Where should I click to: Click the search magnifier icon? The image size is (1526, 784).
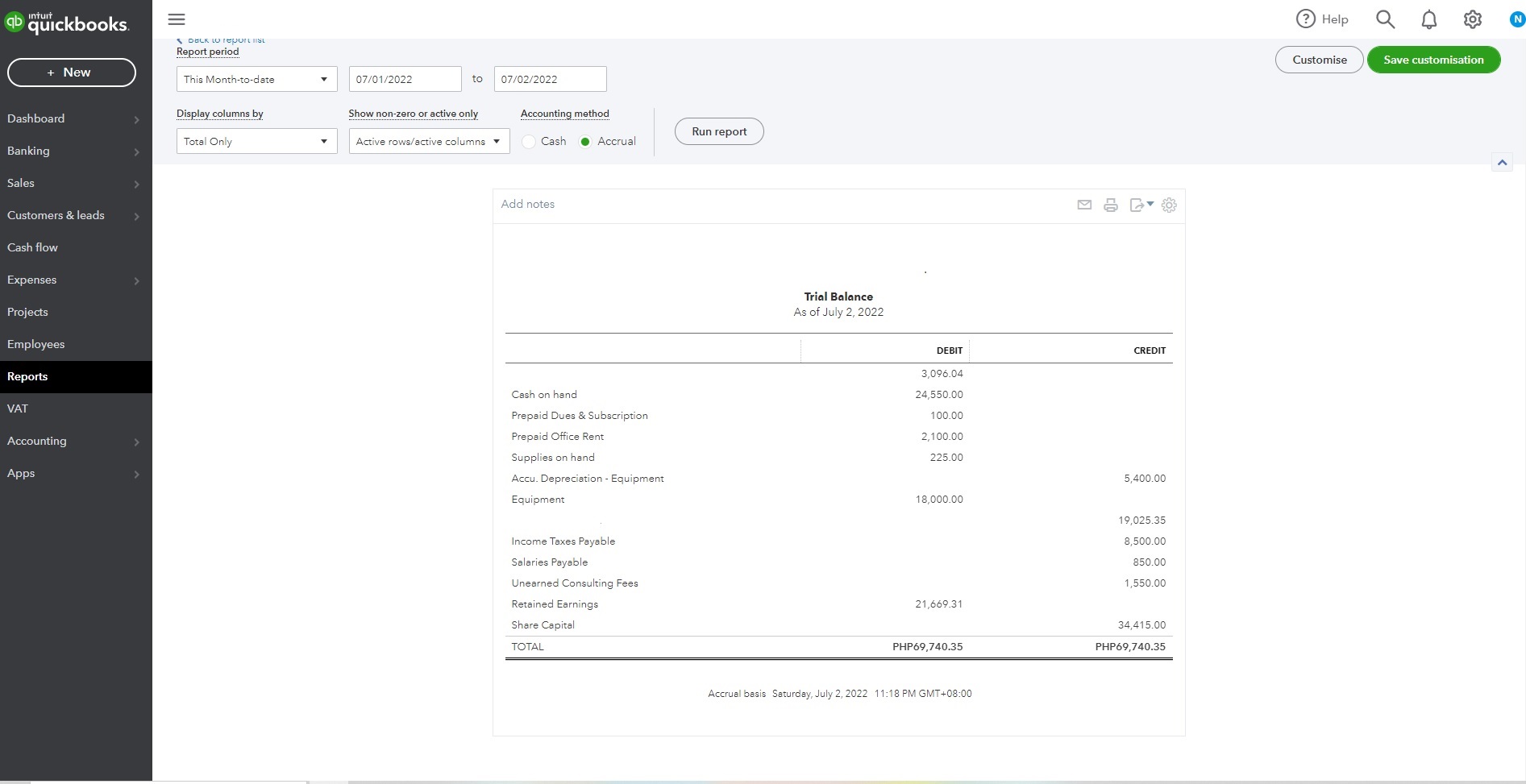tap(1385, 19)
